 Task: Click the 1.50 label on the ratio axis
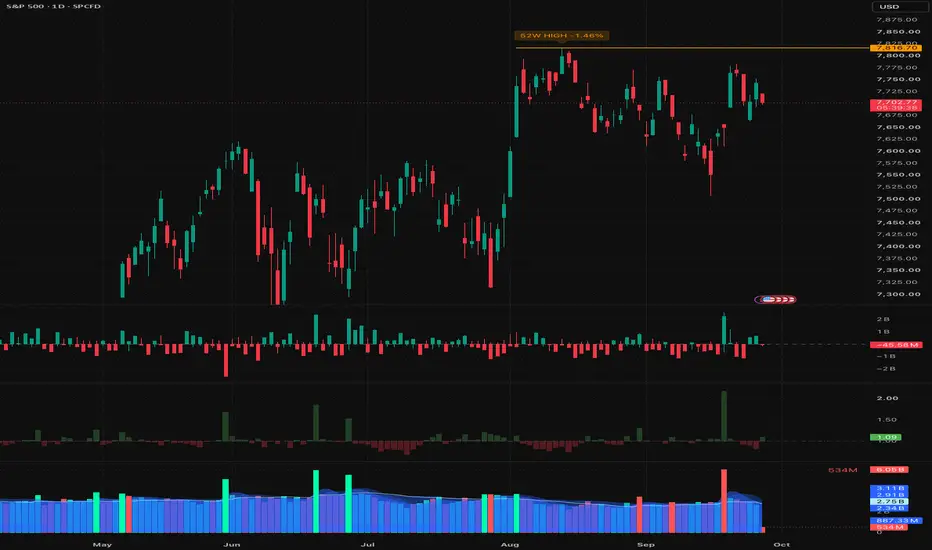point(887,419)
